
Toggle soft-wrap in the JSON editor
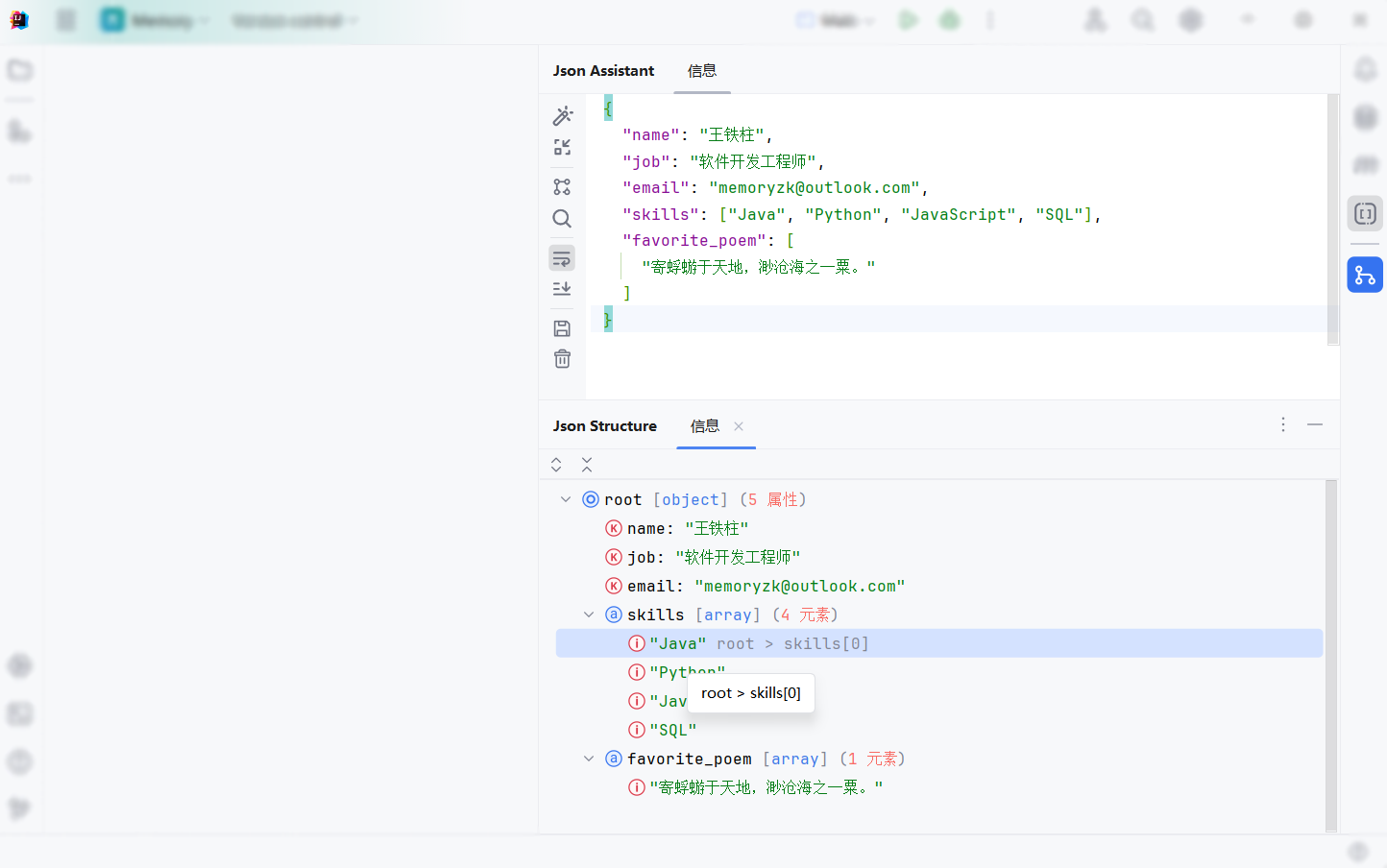click(563, 258)
